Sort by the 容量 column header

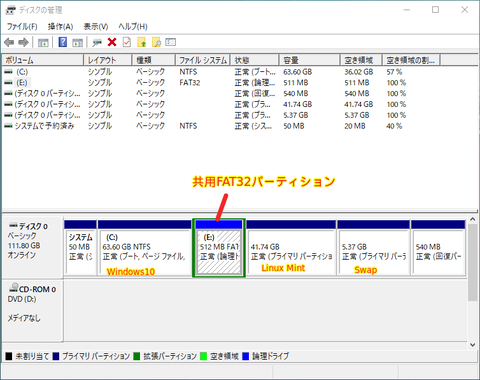tap(310, 60)
